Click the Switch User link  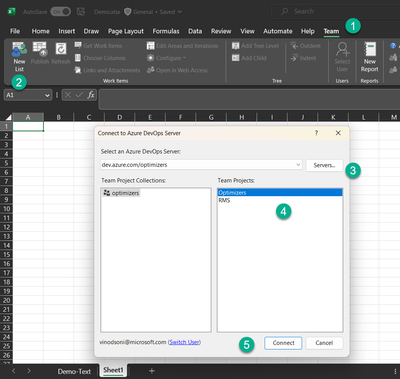click(x=184, y=342)
